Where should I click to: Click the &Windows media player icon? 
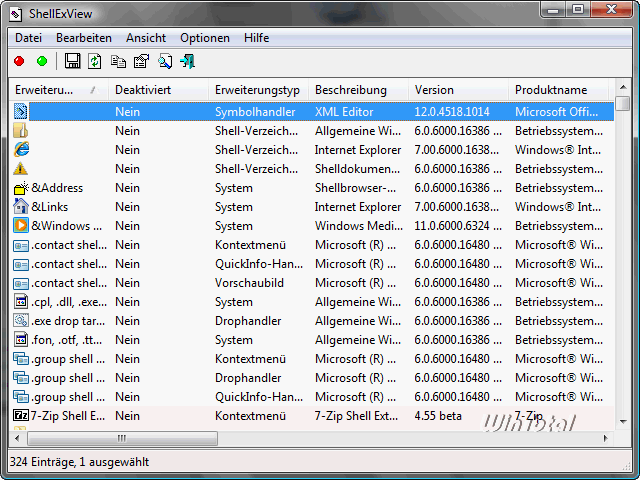[21, 226]
